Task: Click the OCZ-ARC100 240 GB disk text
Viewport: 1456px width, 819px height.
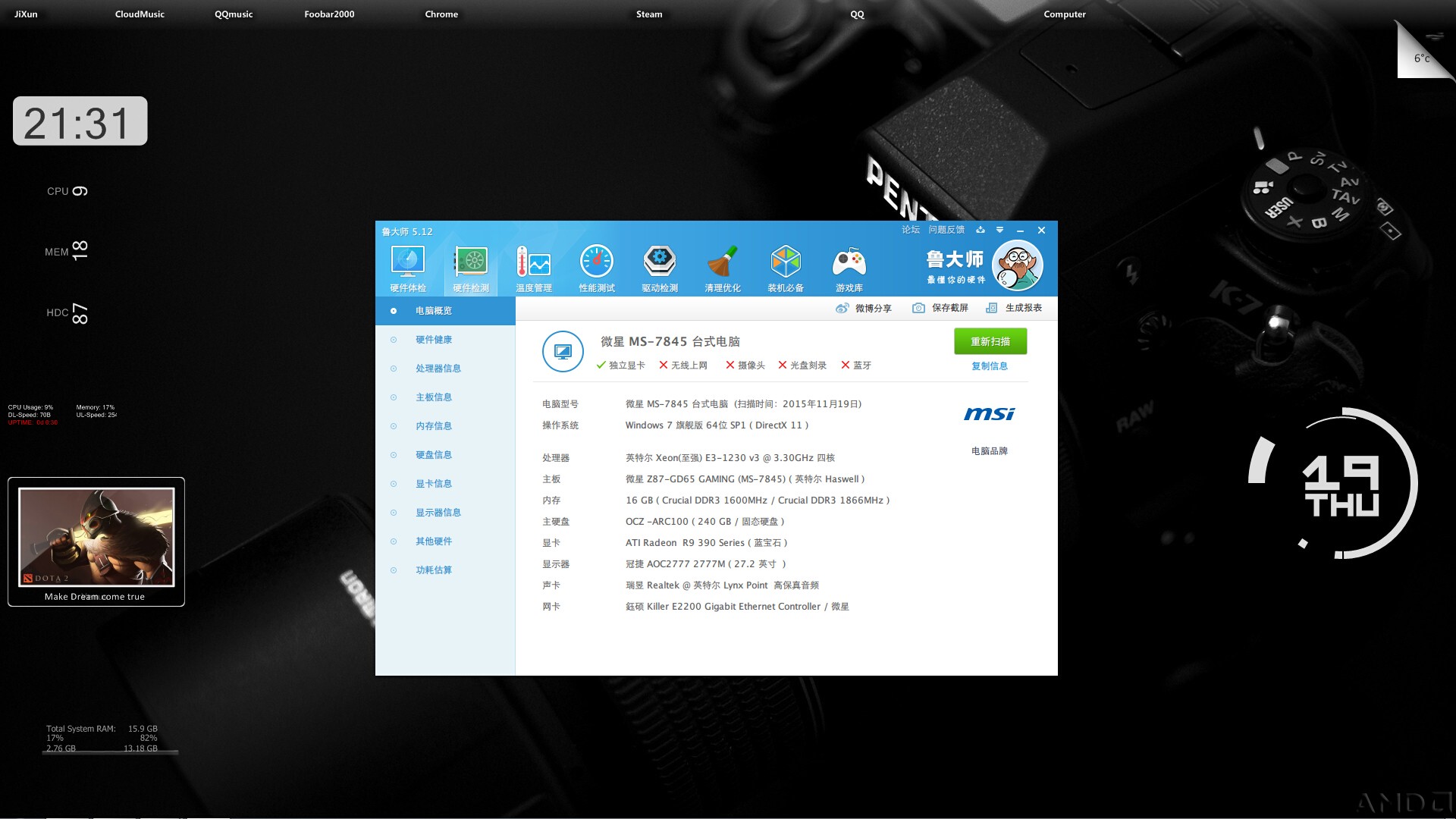Action: click(x=705, y=522)
